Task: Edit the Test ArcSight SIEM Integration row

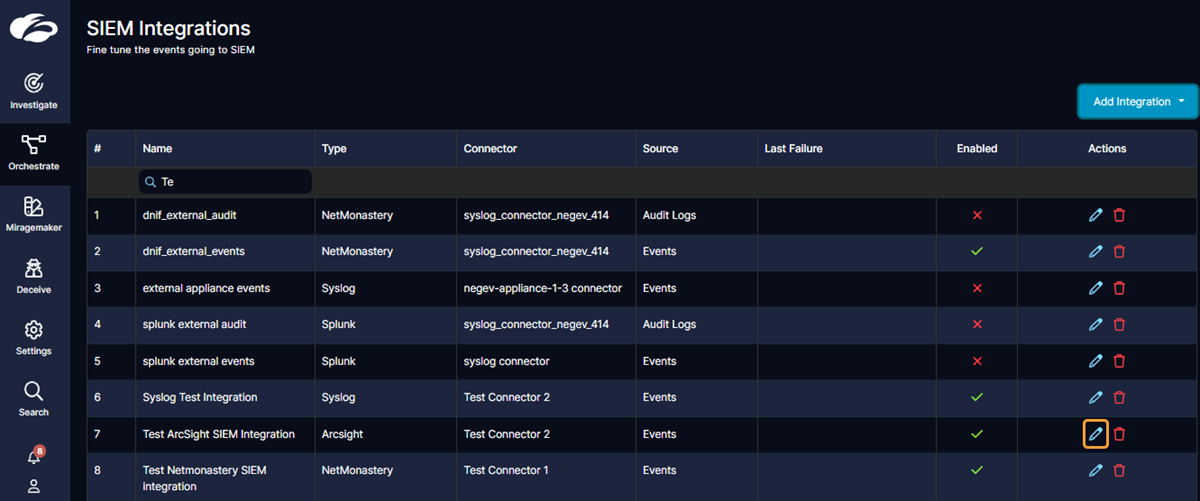Action: coord(1095,434)
